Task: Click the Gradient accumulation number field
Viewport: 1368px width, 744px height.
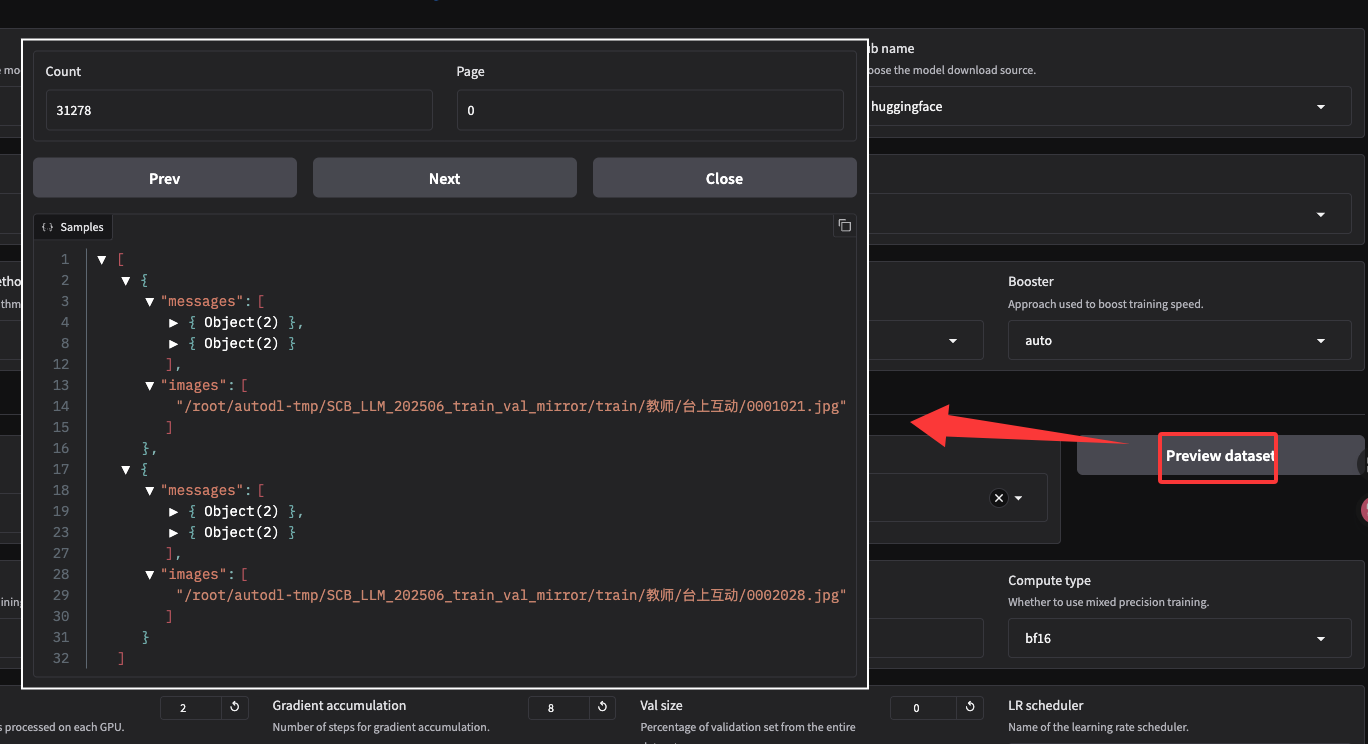Action: pyautogui.click(x=558, y=708)
